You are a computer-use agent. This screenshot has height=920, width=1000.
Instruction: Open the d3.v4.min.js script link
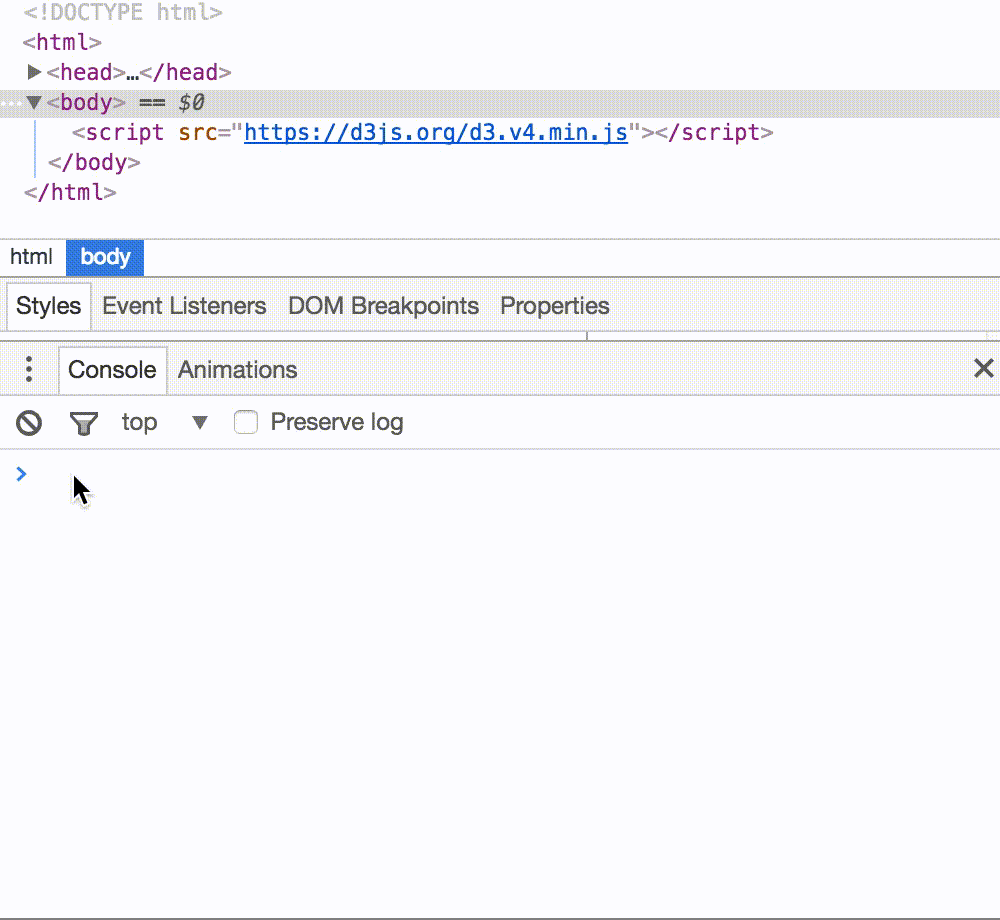pos(436,133)
